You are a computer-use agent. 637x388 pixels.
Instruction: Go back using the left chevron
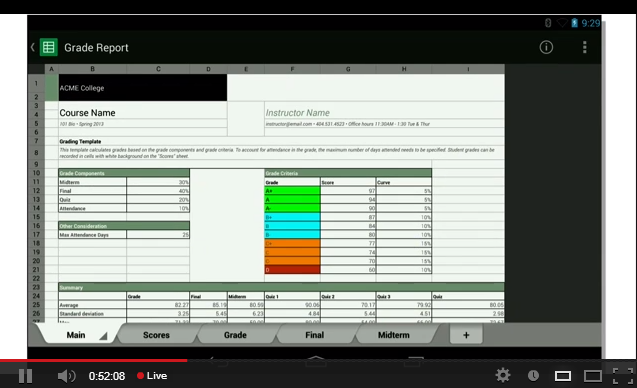point(32,47)
